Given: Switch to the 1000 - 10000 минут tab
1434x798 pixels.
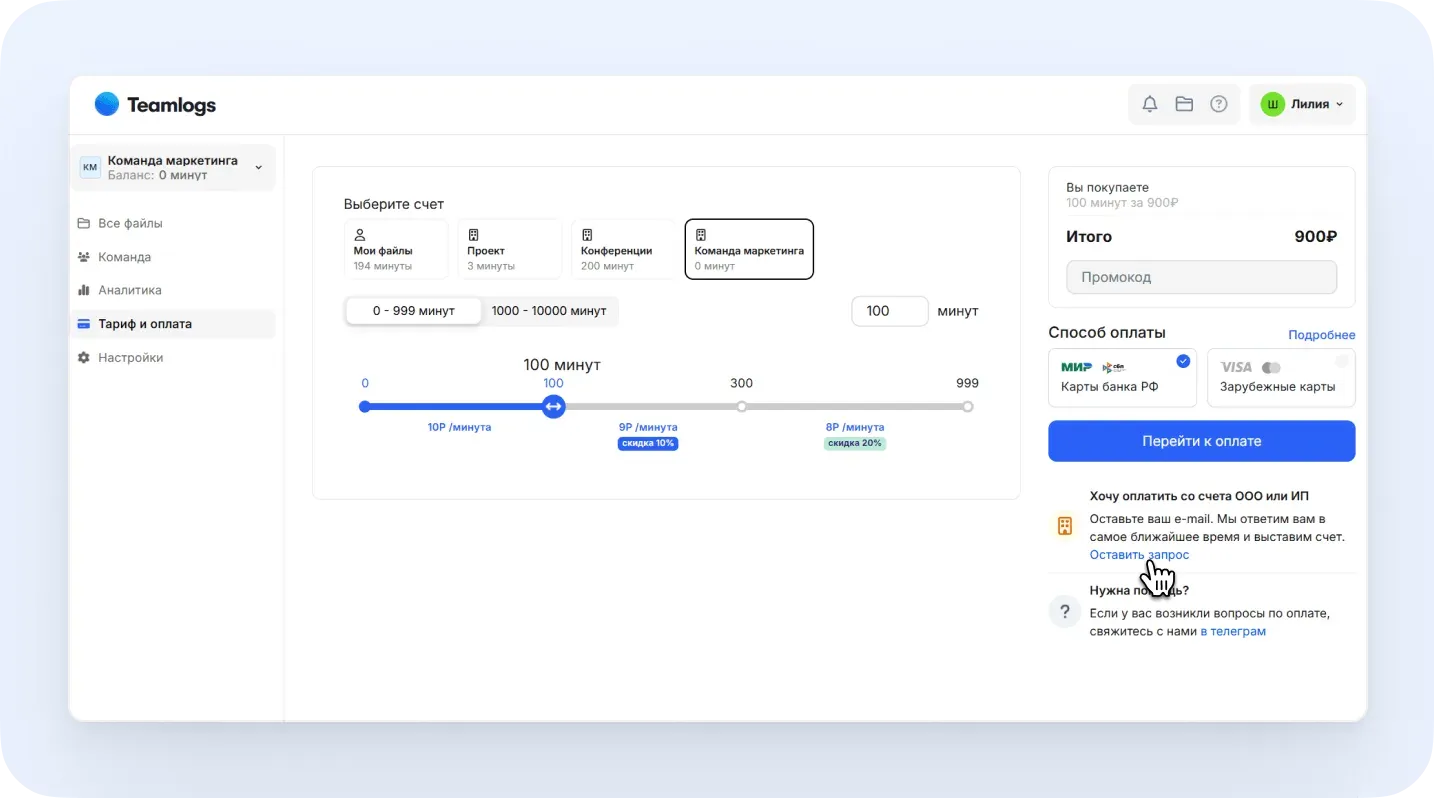Looking at the screenshot, I should point(549,311).
